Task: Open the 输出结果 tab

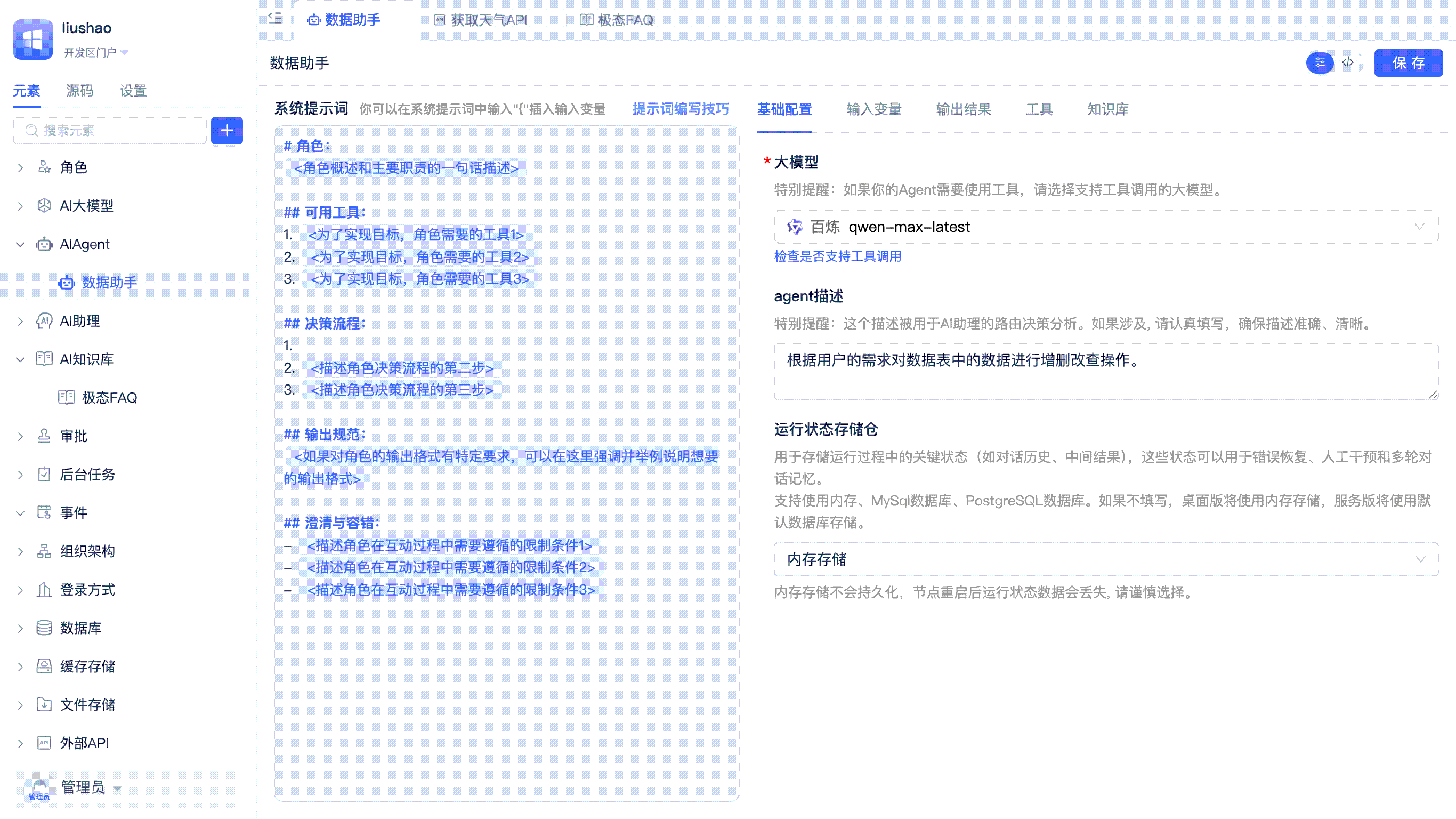Action: 964,109
